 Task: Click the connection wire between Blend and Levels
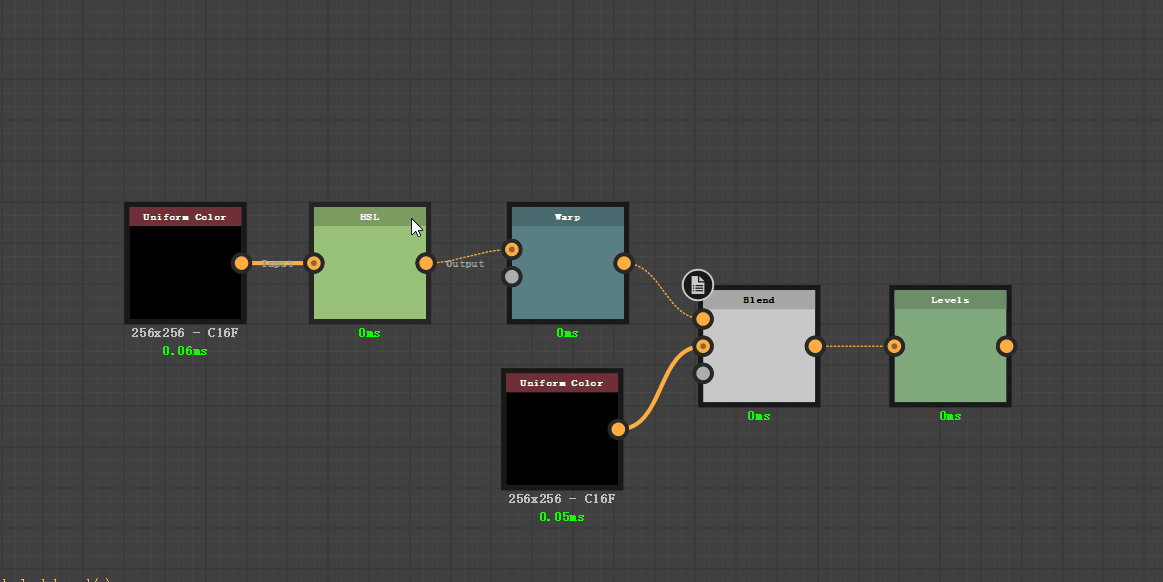tap(855, 346)
